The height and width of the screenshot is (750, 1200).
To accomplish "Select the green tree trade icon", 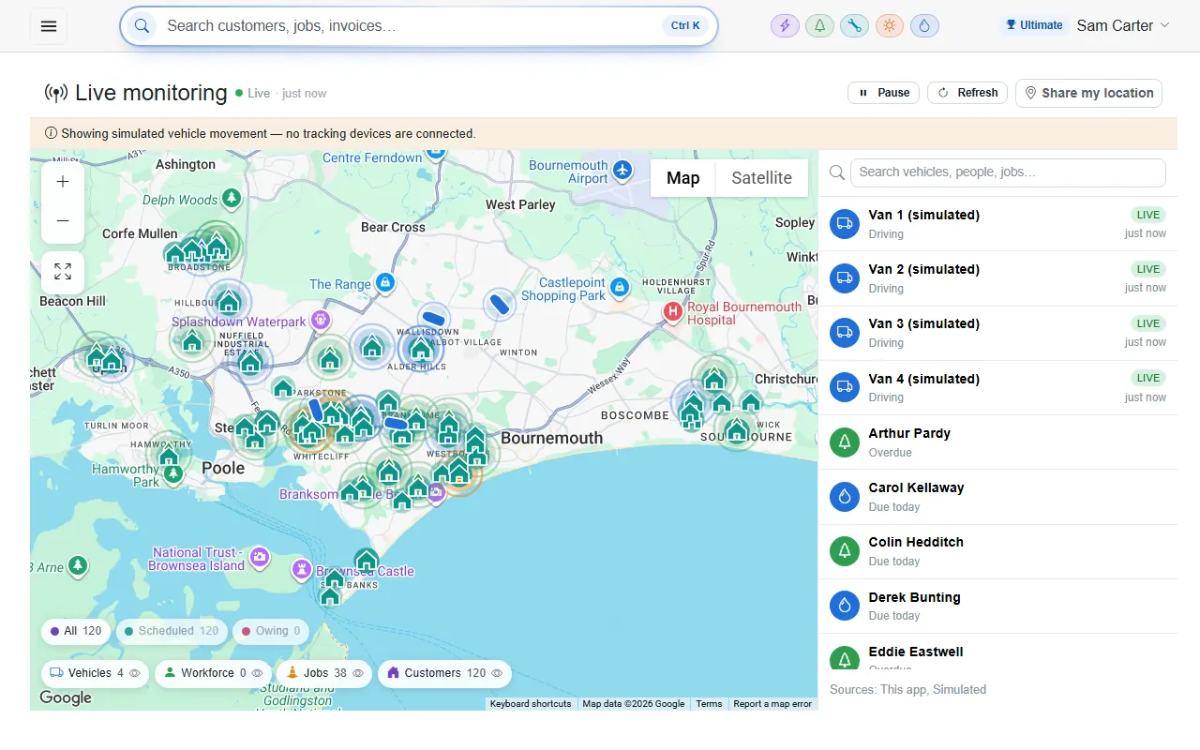I will 820,26.
